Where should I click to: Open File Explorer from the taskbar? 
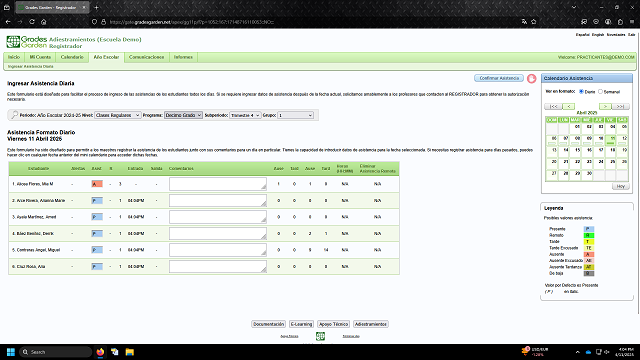coord(129,352)
